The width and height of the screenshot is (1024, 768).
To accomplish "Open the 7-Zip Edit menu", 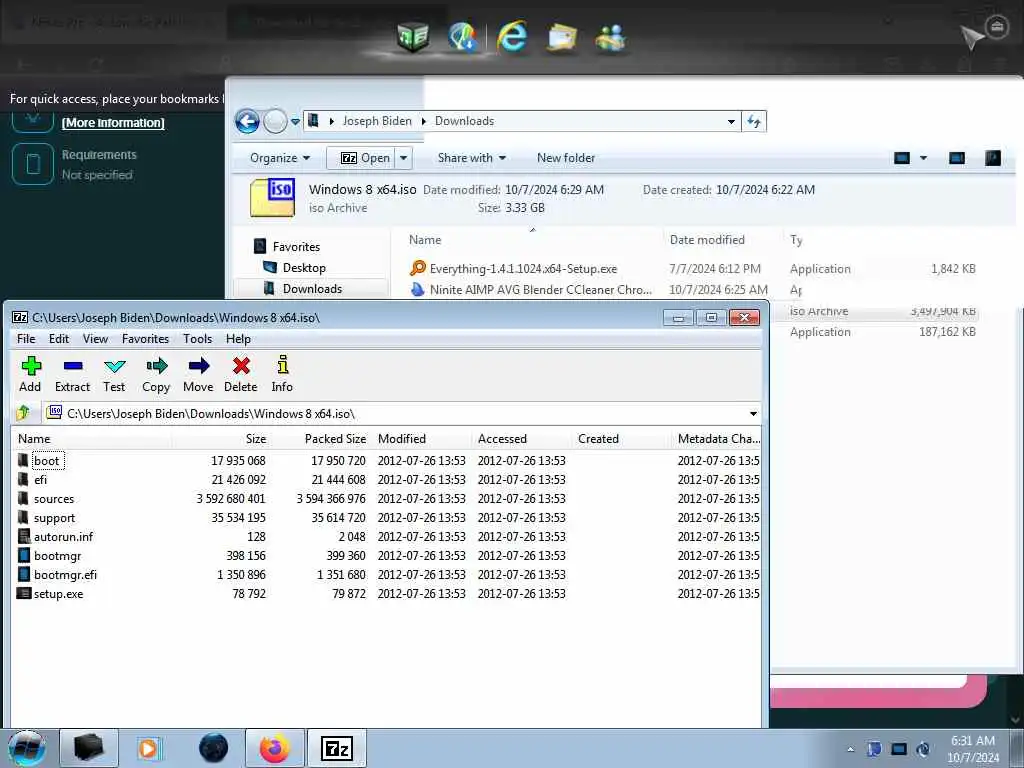I will pyautogui.click(x=59, y=339).
